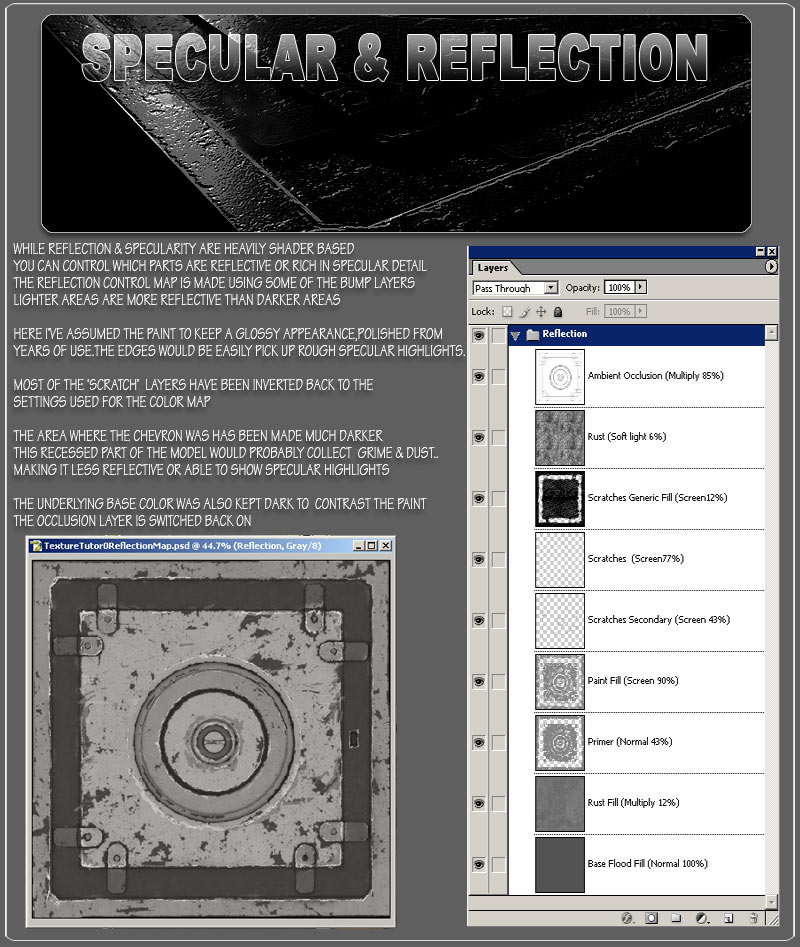Create a new layer group

pos(676,918)
